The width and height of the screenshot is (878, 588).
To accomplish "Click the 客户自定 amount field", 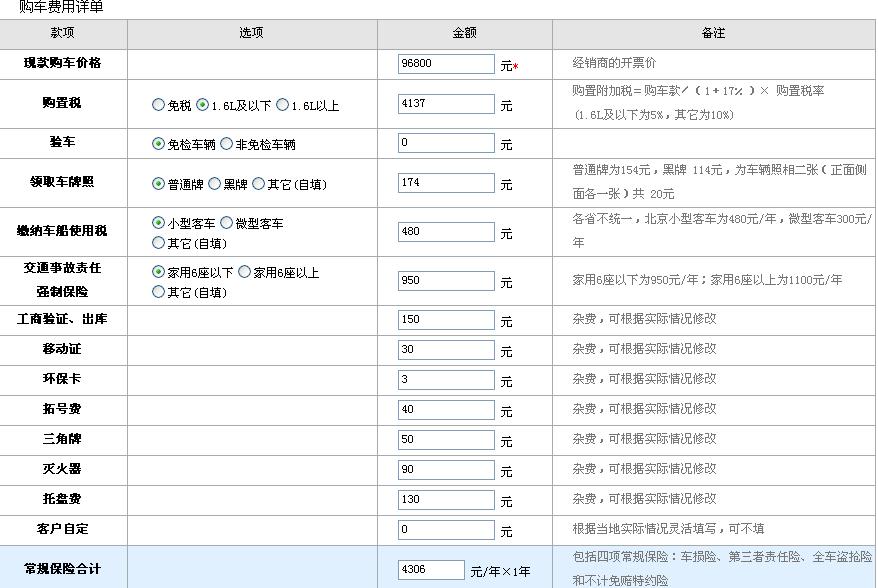I will point(446,530).
